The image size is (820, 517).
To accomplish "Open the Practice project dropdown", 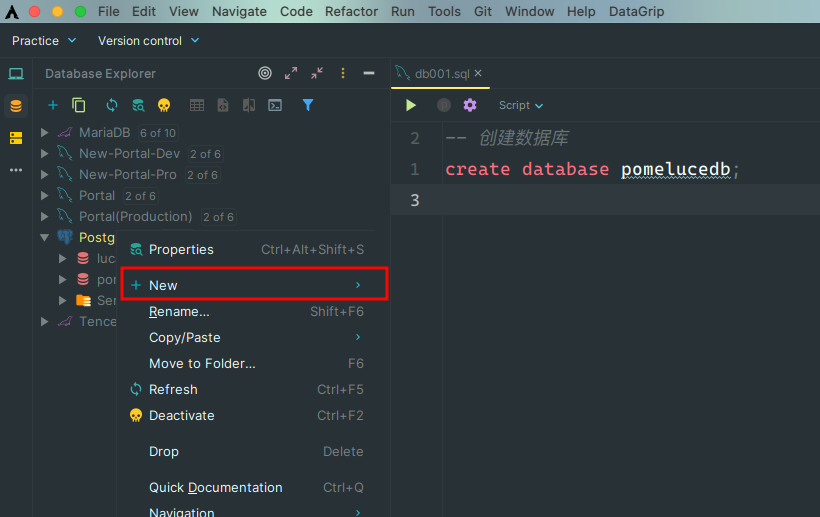I will click(44, 41).
